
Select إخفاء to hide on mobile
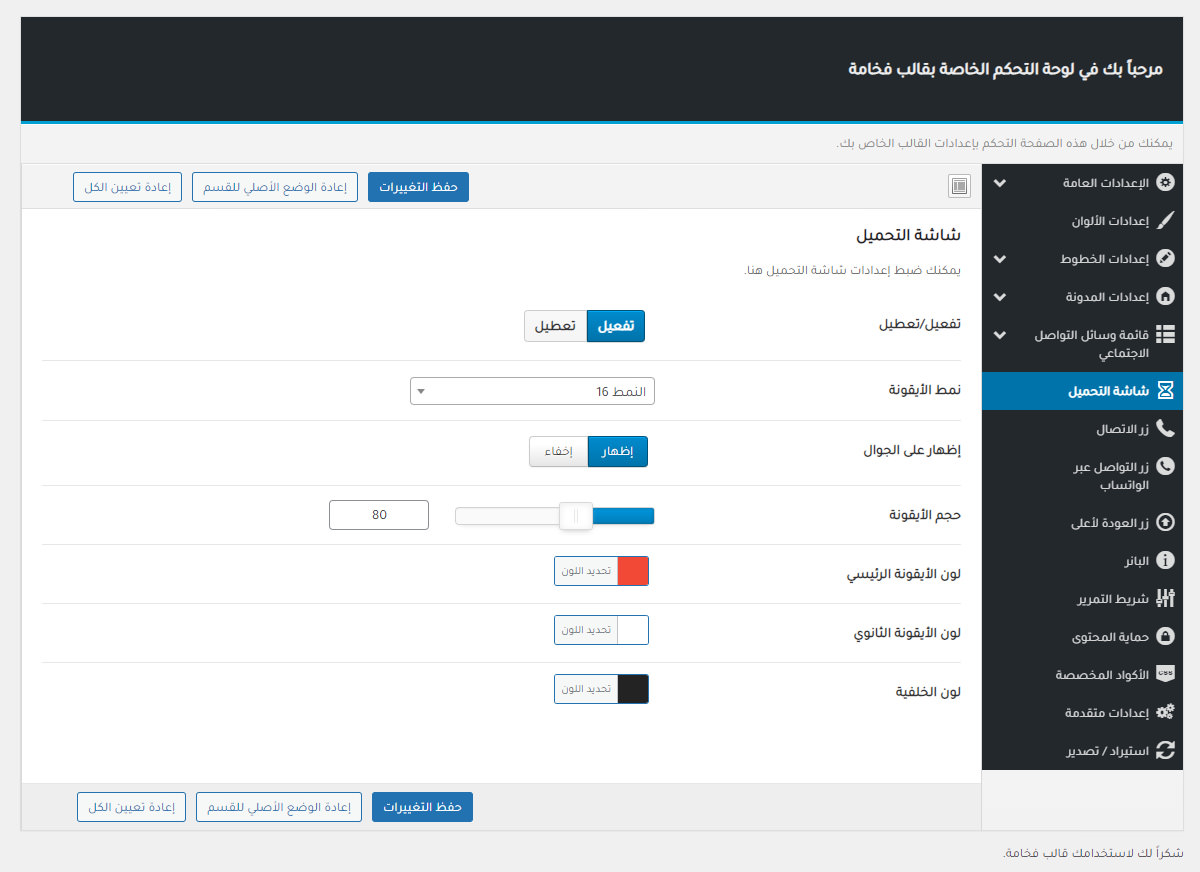click(x=558, y=452)
